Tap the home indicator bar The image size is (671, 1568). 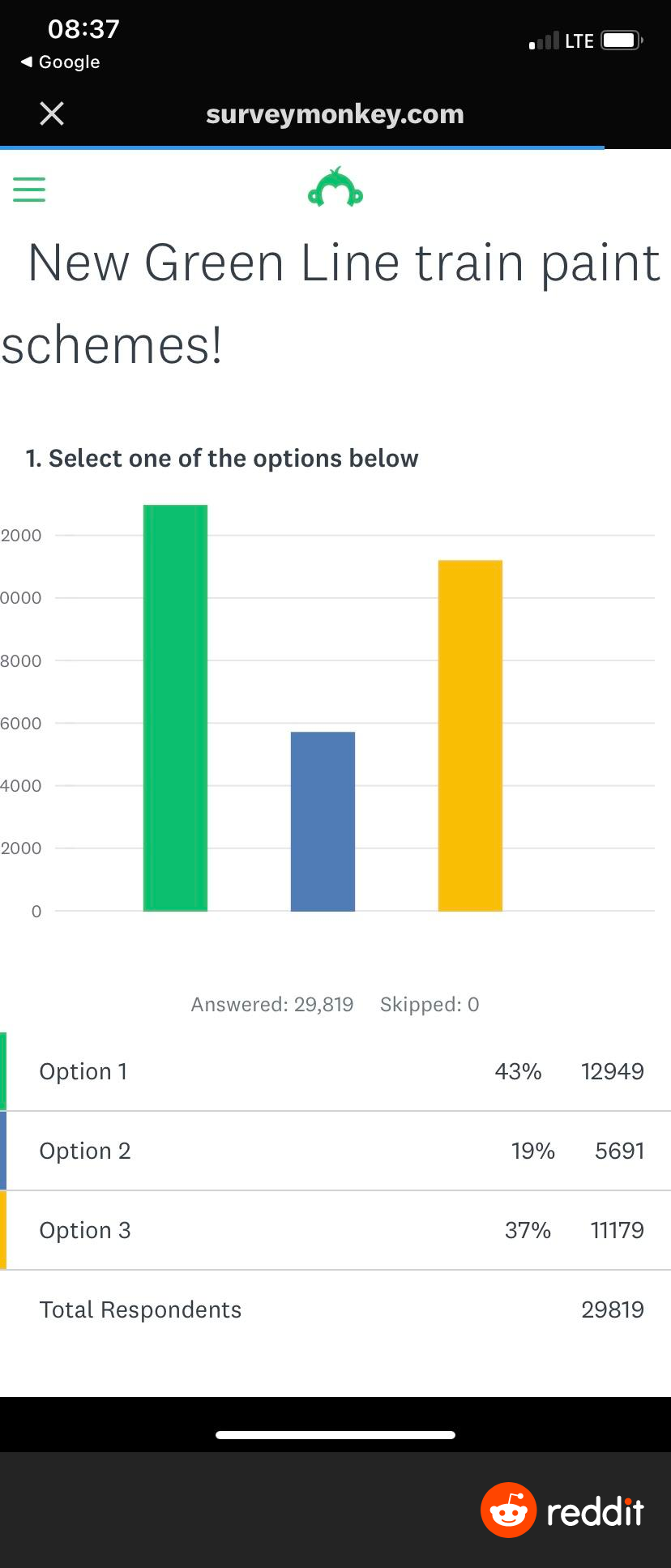[335, 1435]
